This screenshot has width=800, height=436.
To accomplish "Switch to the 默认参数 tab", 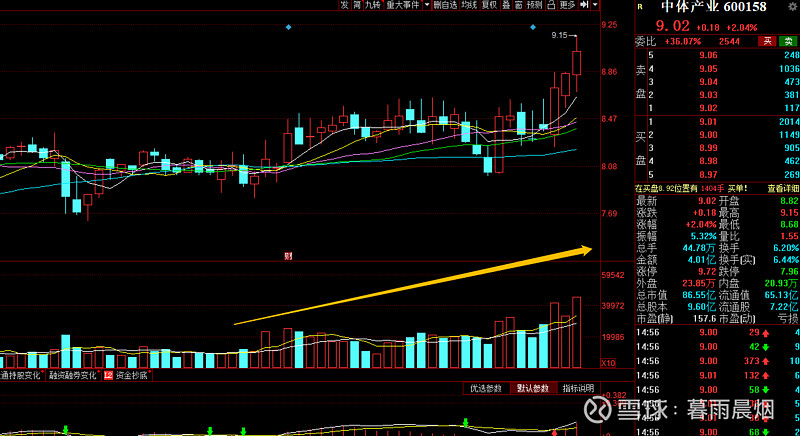I will click(x=531, y=388).
